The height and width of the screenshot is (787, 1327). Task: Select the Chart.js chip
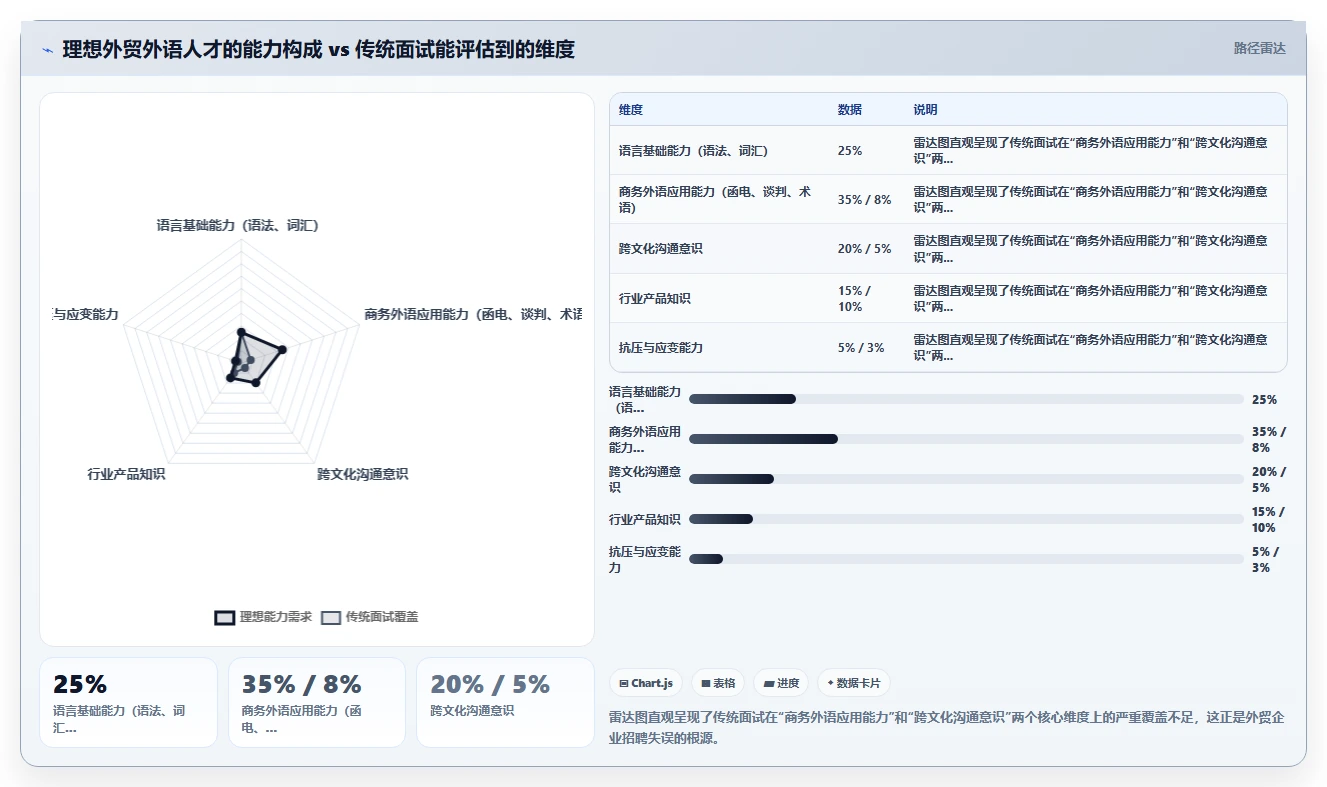click(646, 683)
